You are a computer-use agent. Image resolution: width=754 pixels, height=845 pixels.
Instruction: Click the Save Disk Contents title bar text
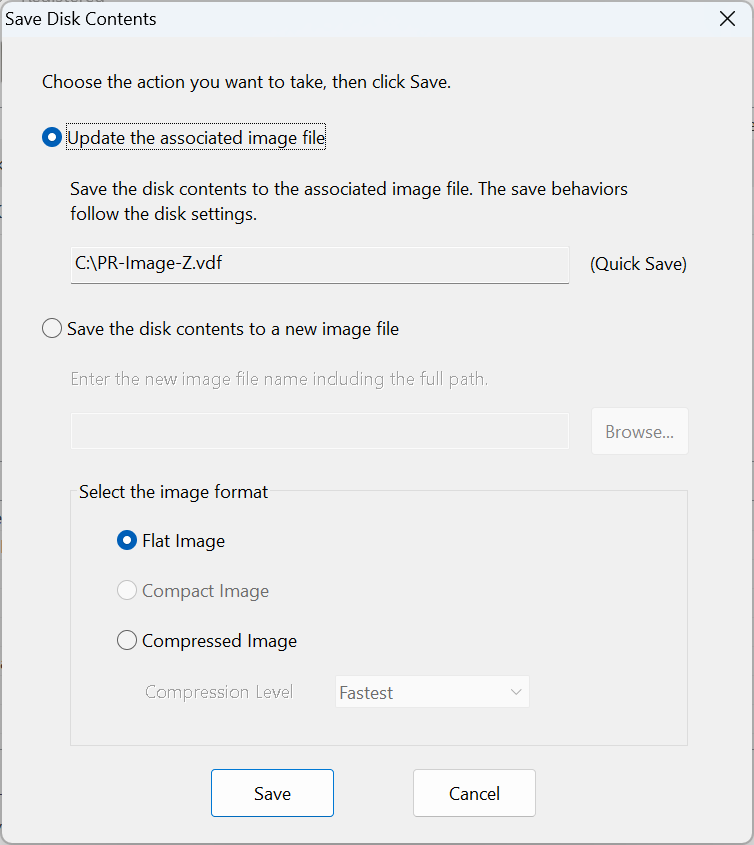pos(81,19)
